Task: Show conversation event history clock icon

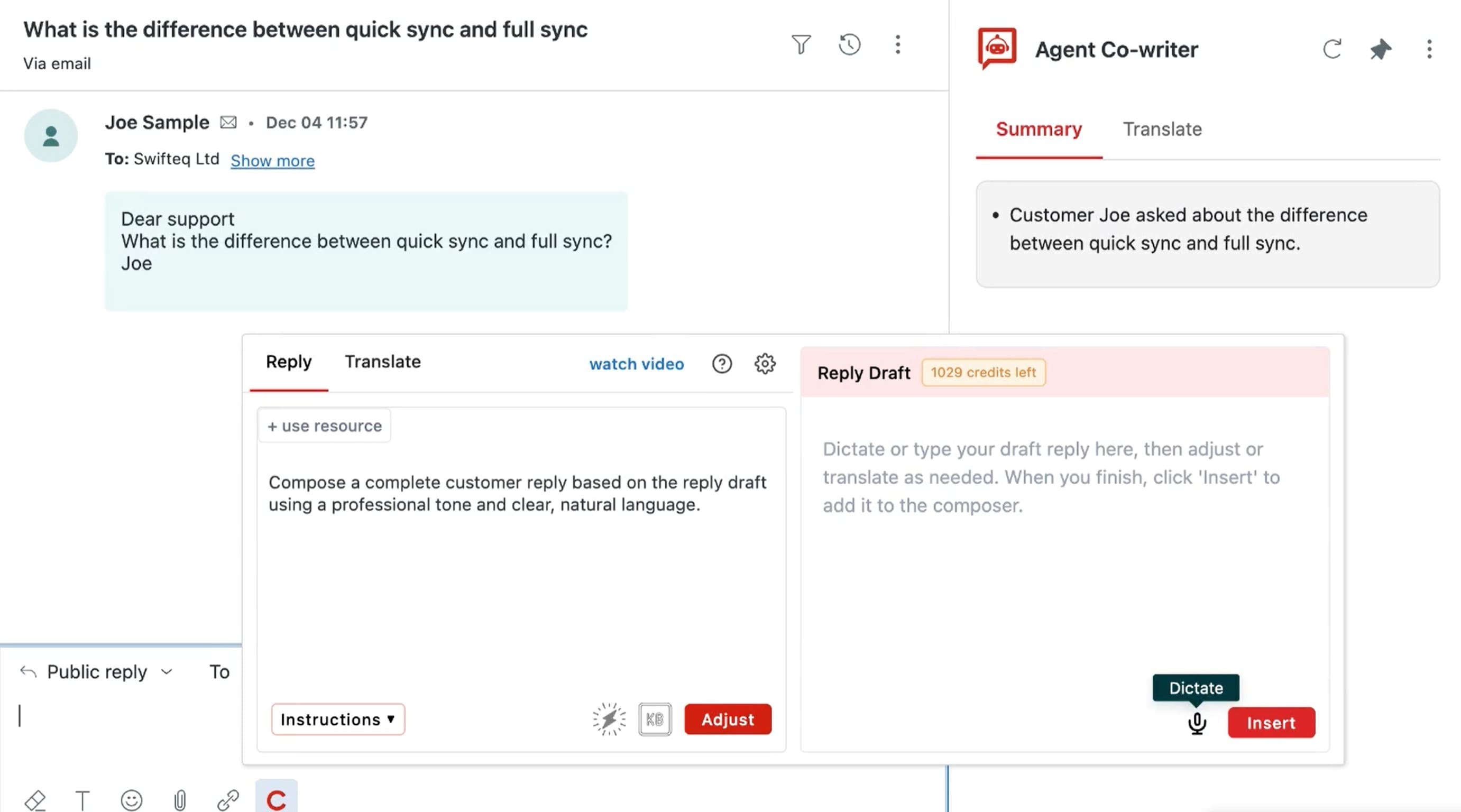Action: point(849,45)
